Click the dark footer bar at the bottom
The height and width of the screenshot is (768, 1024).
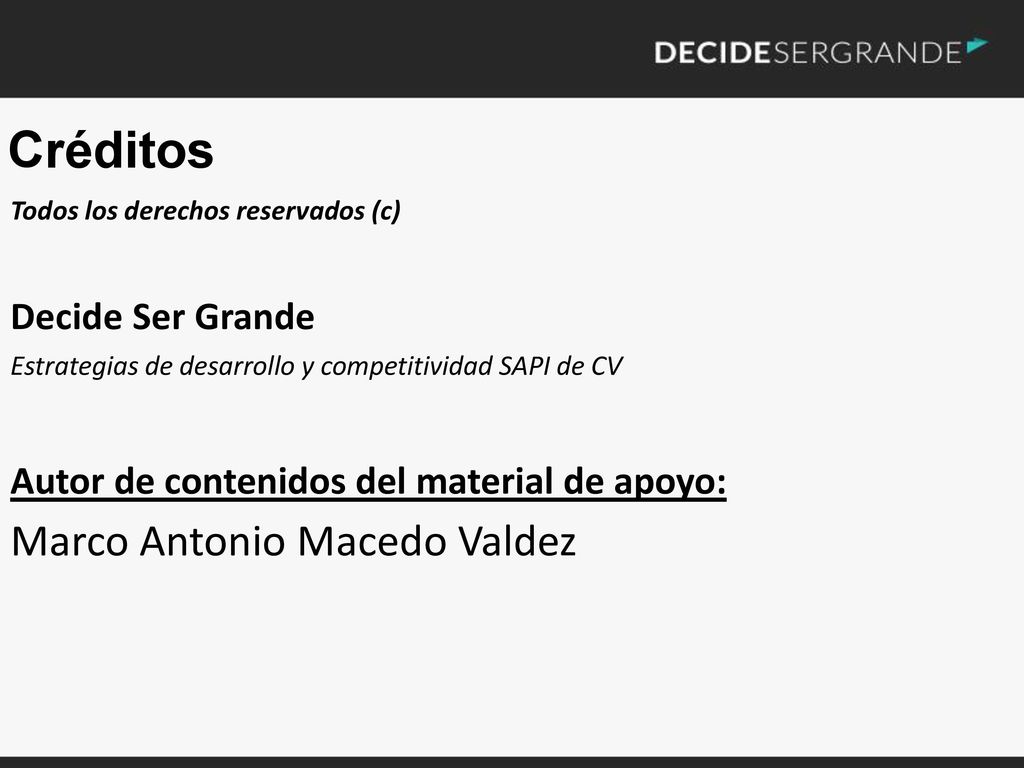512,762
